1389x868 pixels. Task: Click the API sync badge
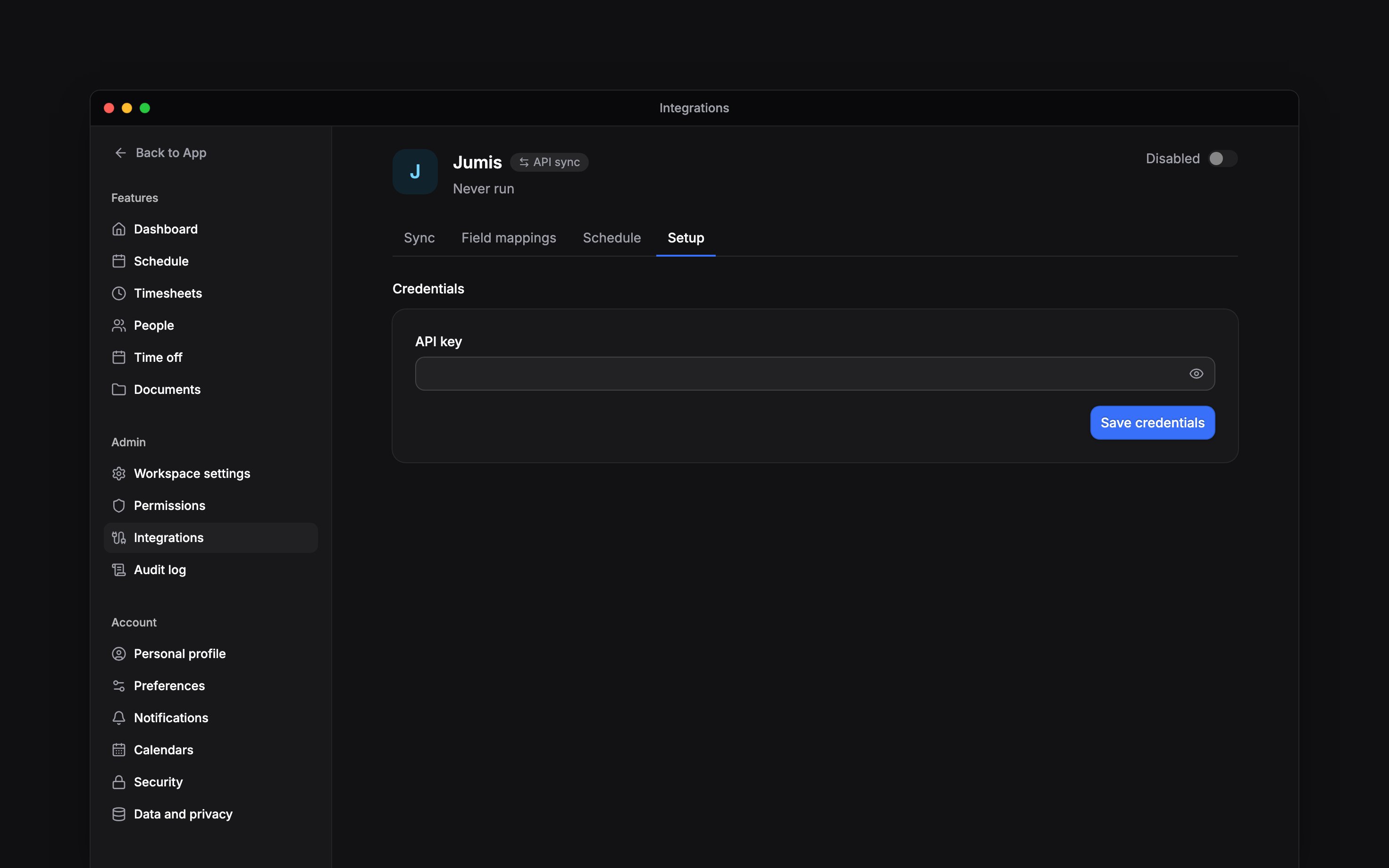pyautogui.click(x=549, y=162)
